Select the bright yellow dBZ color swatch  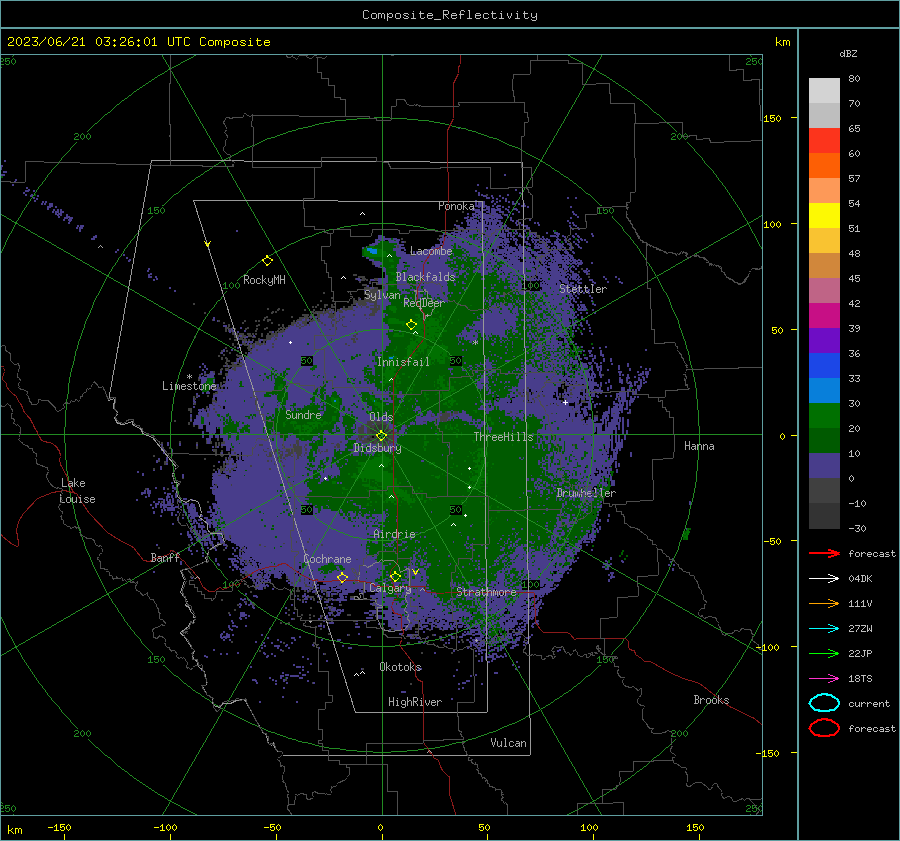point(824,216)
